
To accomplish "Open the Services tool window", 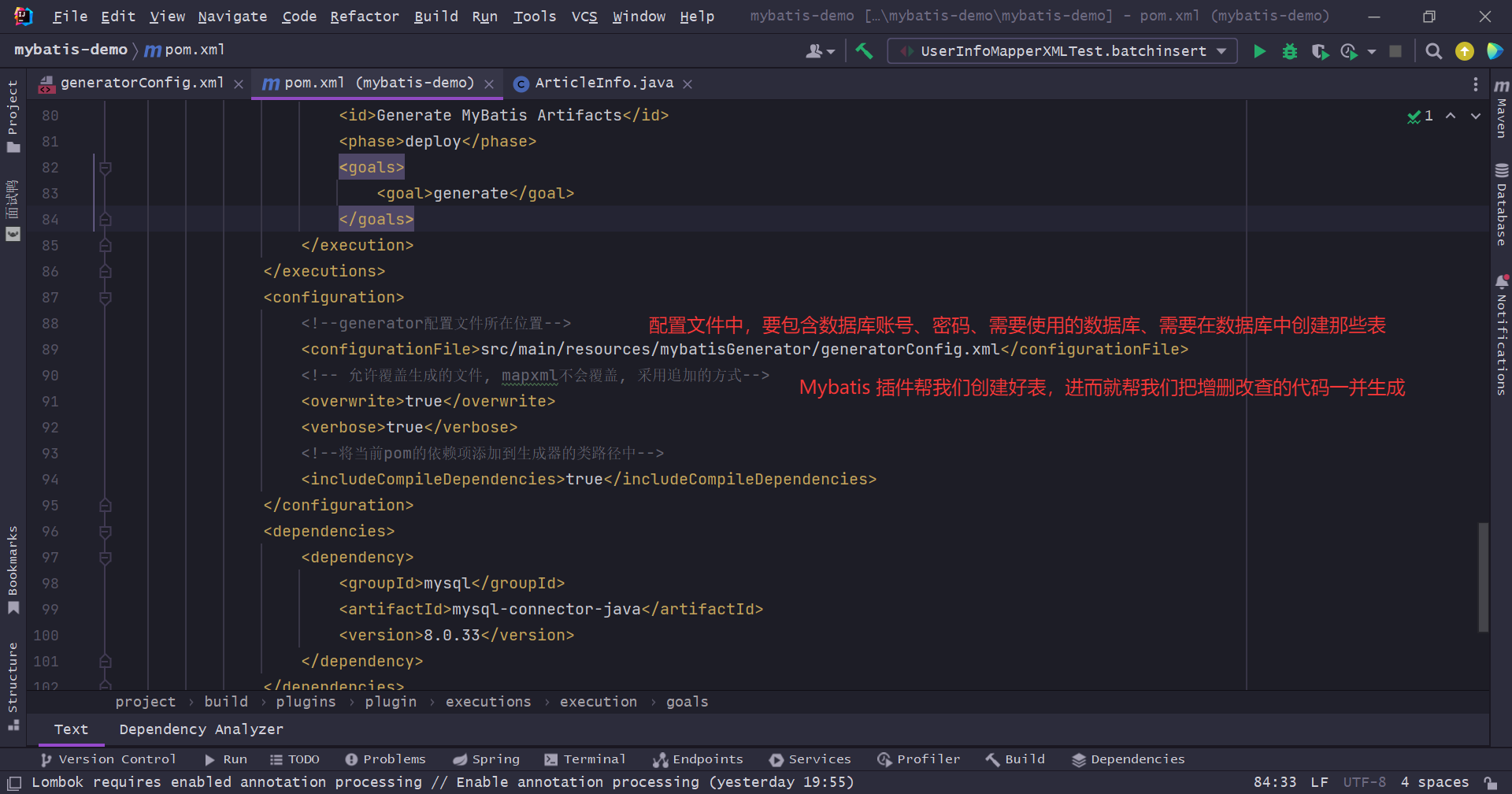I will click(810, 759).
